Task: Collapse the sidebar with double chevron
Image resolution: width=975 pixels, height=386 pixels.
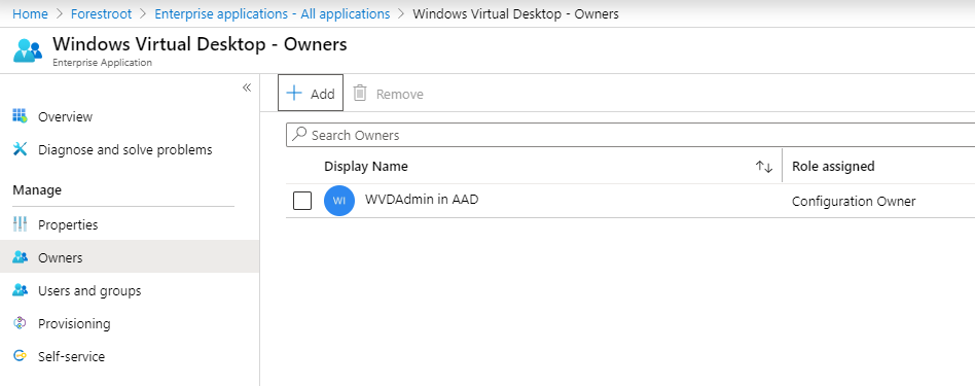Action: click(x=246, y=87)
